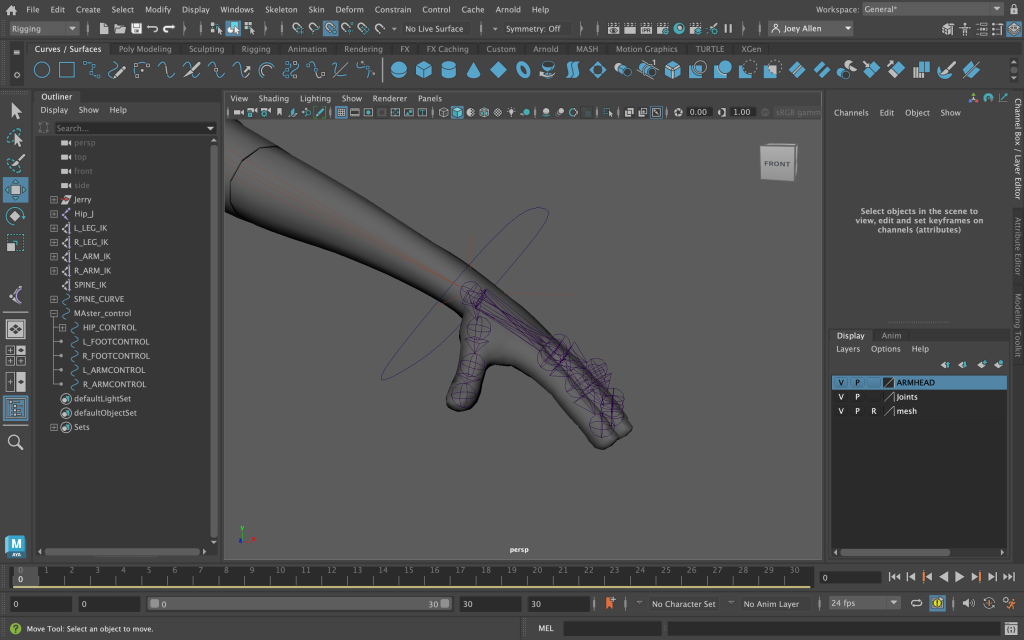This screenshot has height=640, width=1024.
Task: Toggle visibility of the ARMHEAD layer
Action: coord(841,383)
